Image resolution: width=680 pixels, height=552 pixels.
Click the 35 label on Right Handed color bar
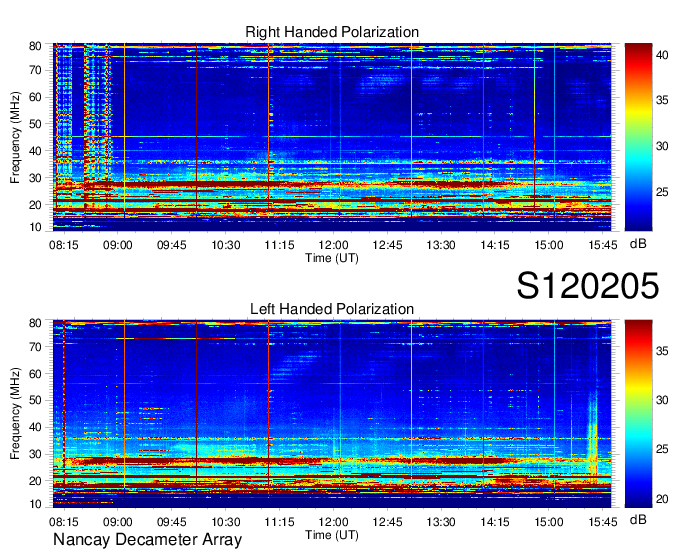(662, 100)
